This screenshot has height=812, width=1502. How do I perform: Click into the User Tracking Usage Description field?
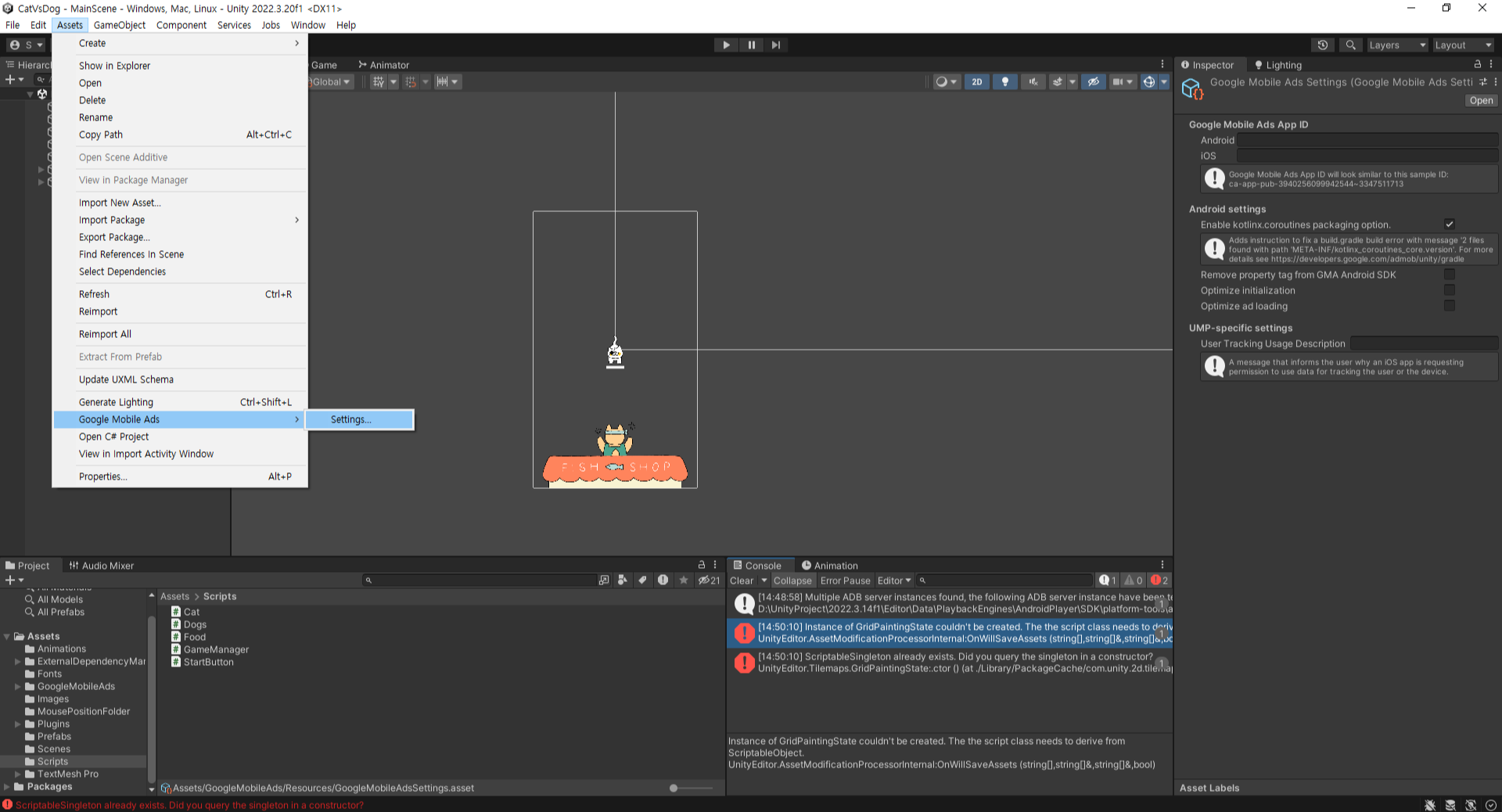point(1424,343)
